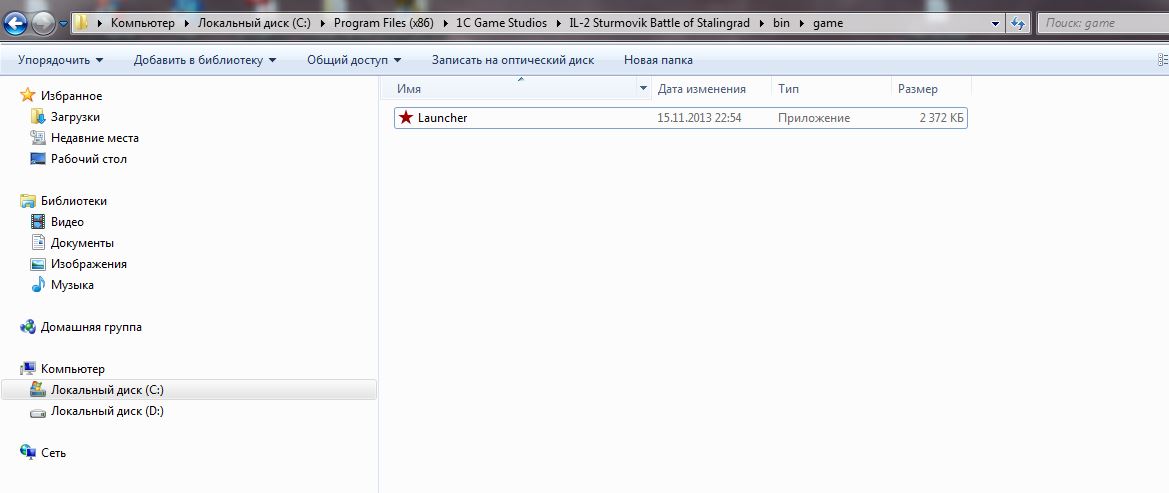
Task: Open Домашняя группа
Action: pyautogui.click(x=91, y=327)
